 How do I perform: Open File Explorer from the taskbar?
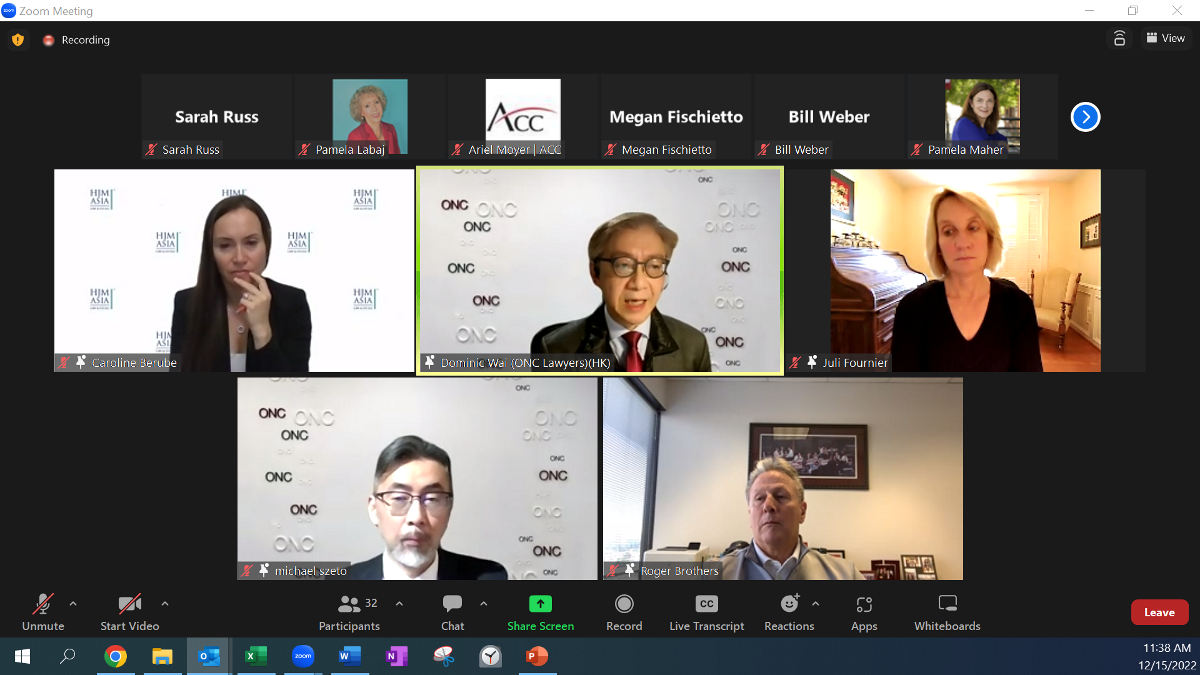(x=162, y=656)
